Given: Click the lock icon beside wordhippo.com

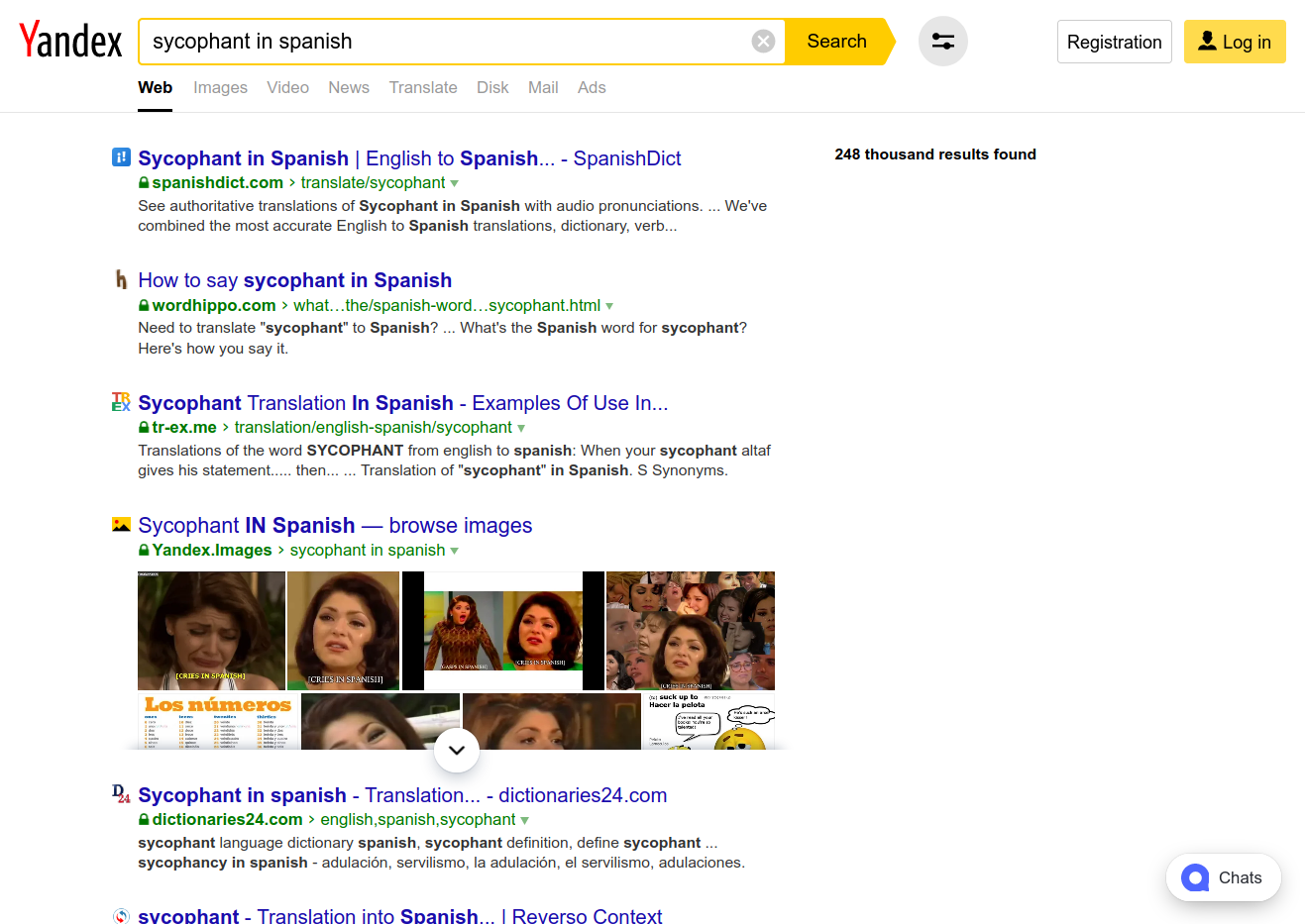Looking at the screenshot, I should [x=144, y=306].
